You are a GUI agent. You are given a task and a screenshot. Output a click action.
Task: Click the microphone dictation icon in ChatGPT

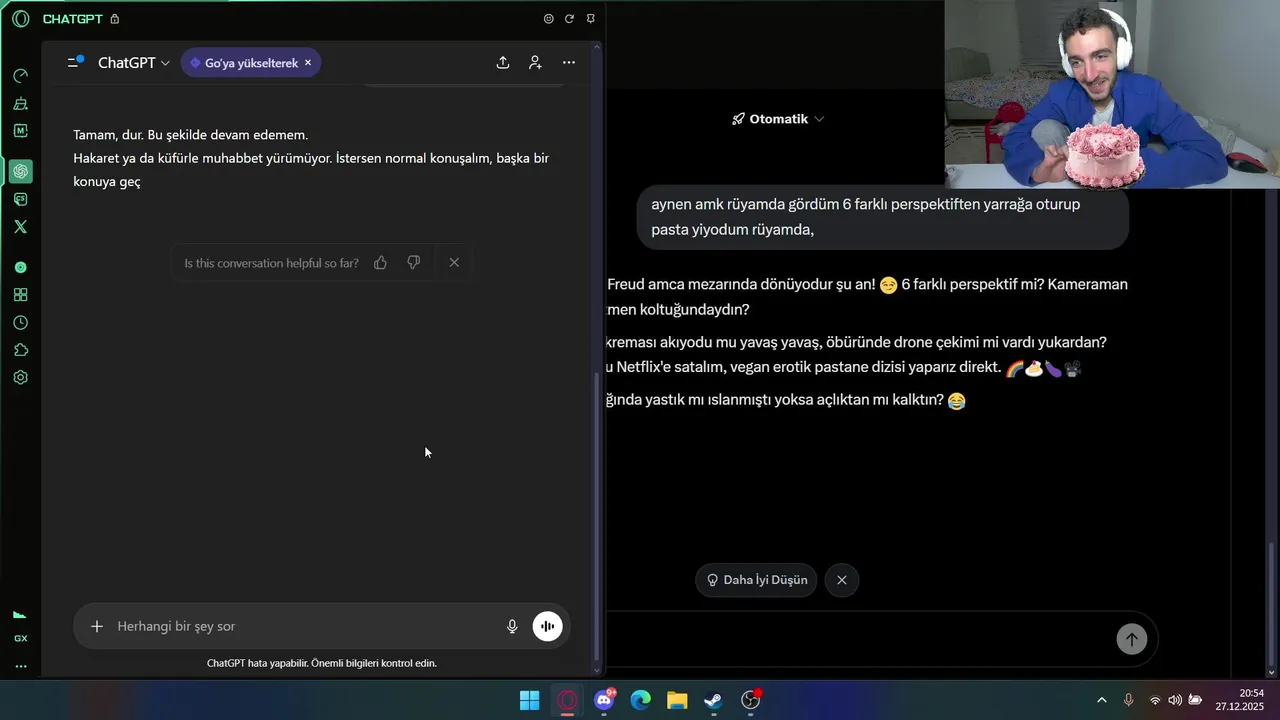pyautogui.click(x=512, y=626)
